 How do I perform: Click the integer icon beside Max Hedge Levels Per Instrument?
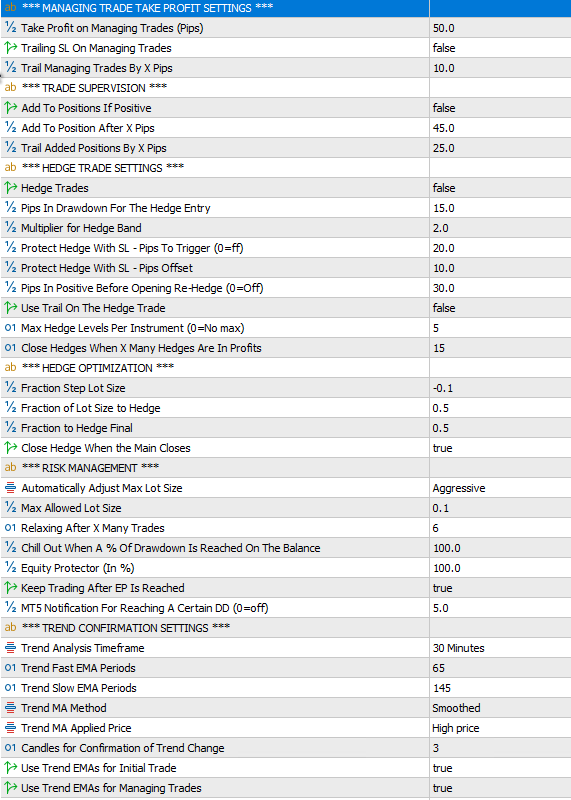(10, 328)
